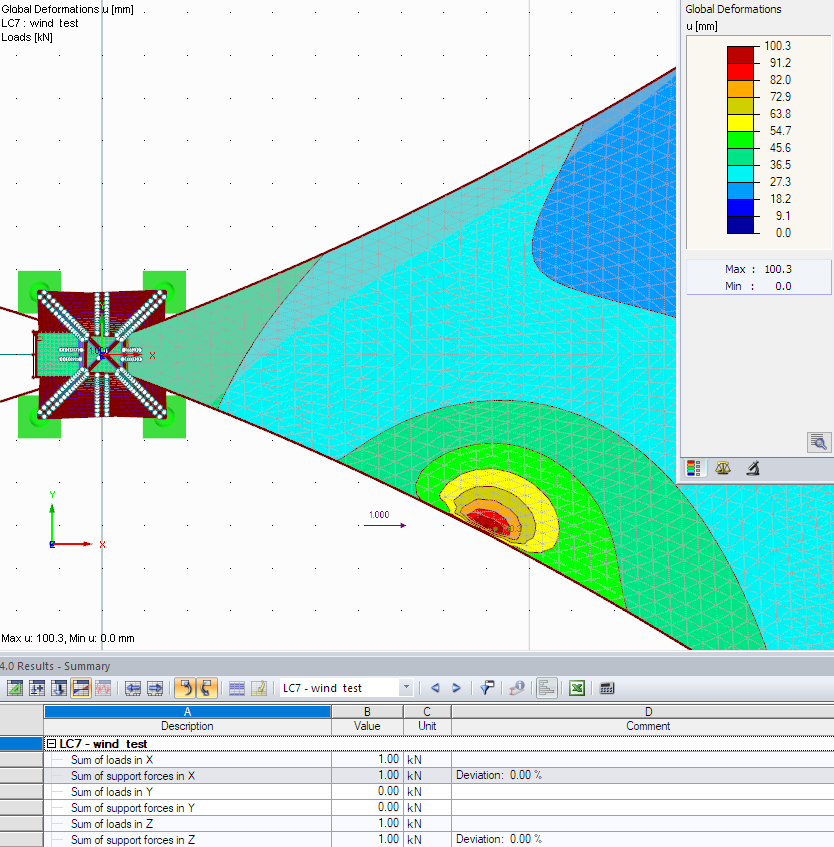Select column C header
834x847 pixels.
(427, 712)
